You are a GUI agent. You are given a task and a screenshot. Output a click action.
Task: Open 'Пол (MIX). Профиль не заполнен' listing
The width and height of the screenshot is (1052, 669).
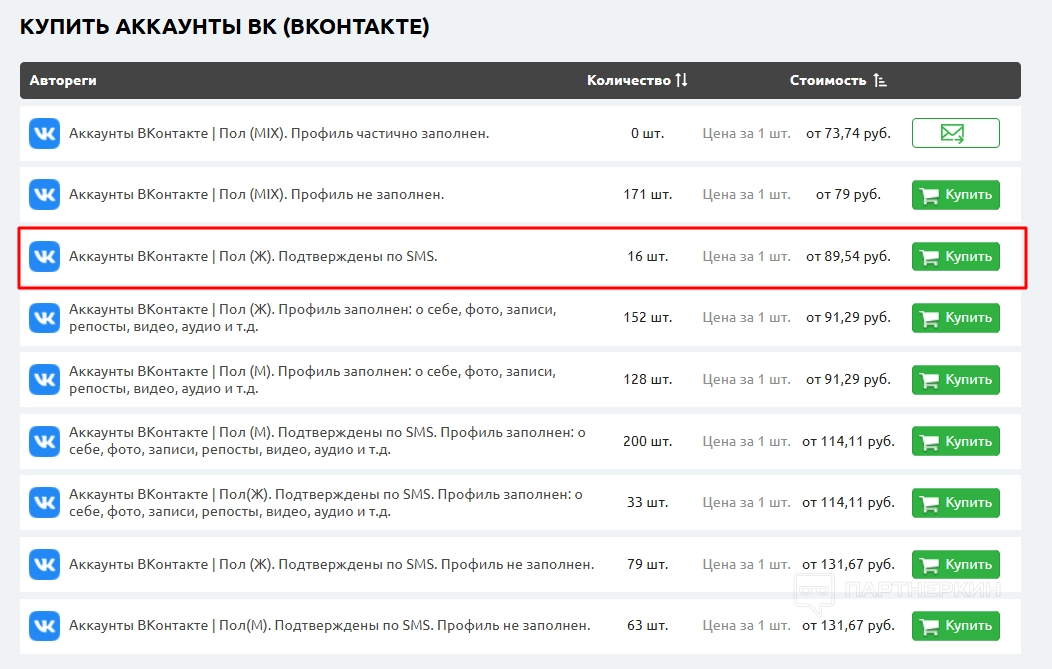pyautogui.click(x=256, y=195)
